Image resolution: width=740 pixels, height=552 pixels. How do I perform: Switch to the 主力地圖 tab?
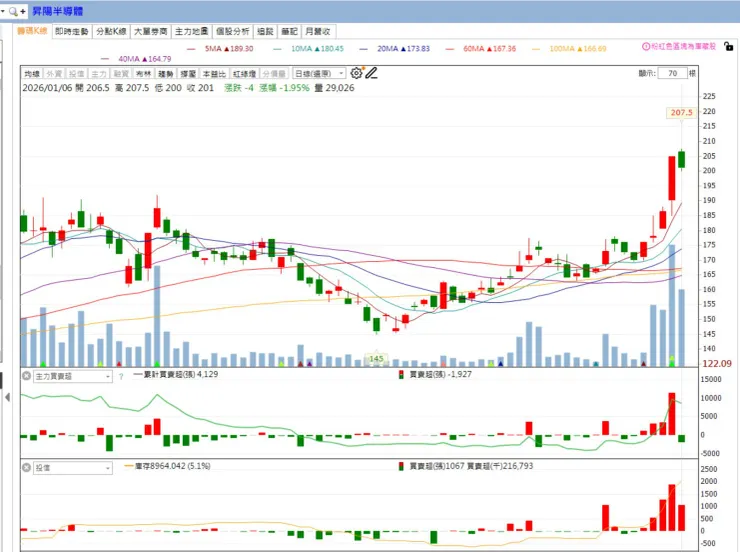(191, 31)
